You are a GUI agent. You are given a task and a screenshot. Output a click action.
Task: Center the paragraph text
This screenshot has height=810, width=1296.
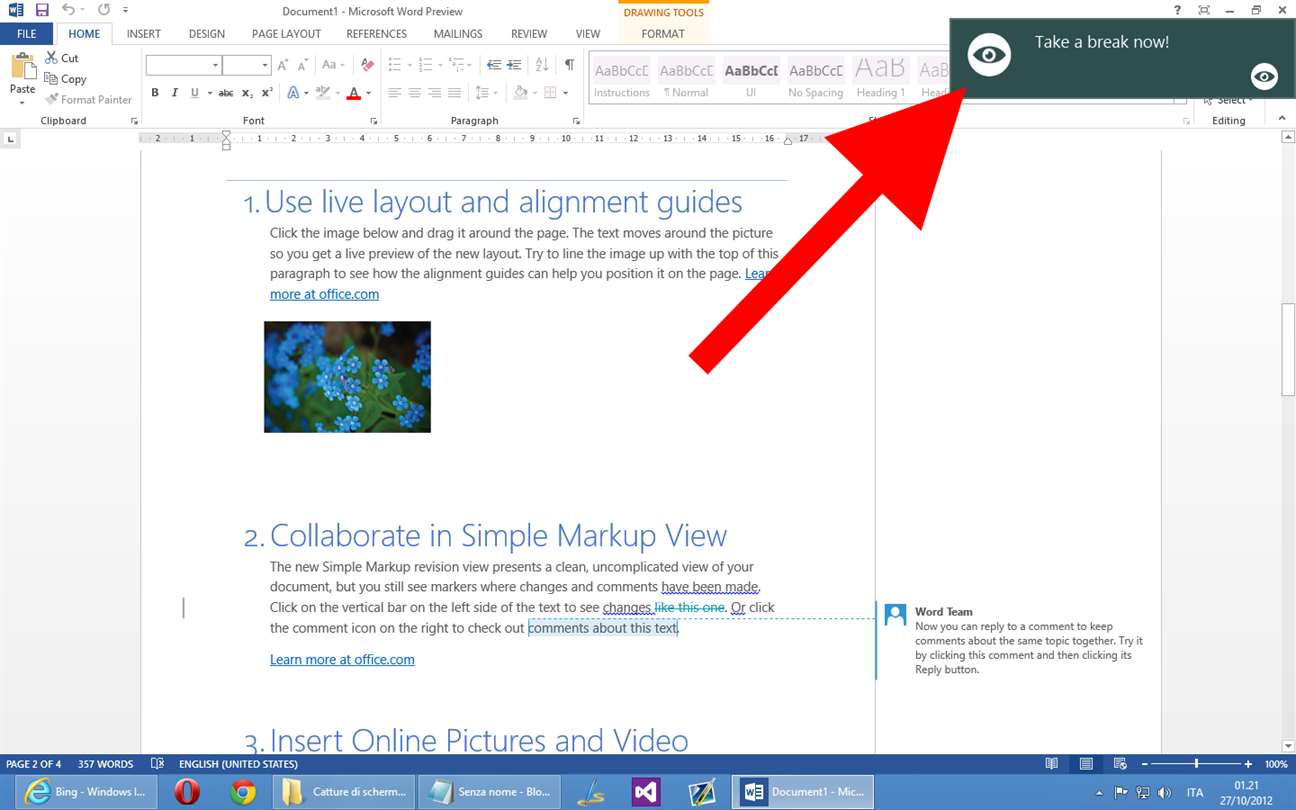coord(414,93)
